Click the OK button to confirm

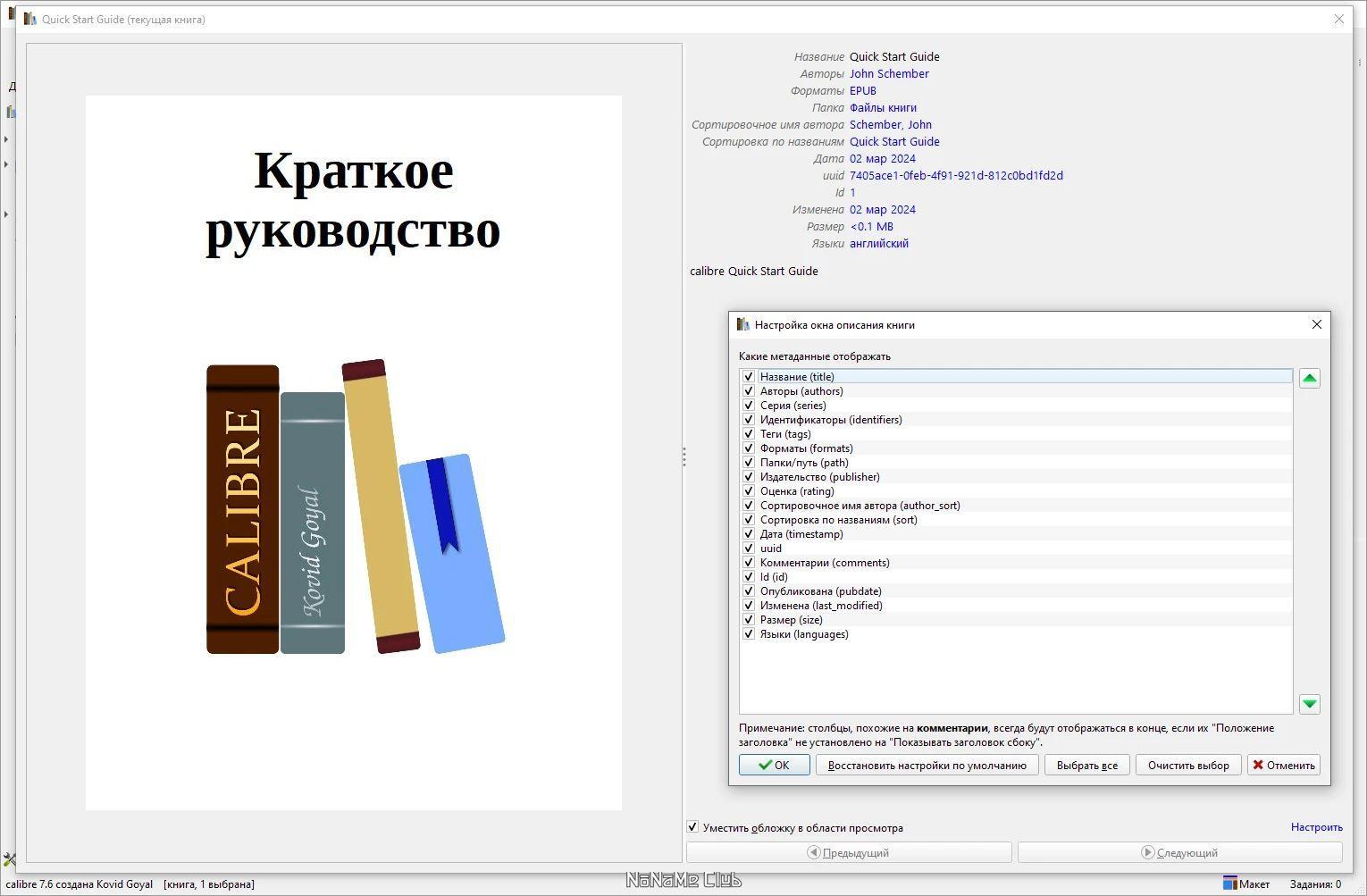775,765
